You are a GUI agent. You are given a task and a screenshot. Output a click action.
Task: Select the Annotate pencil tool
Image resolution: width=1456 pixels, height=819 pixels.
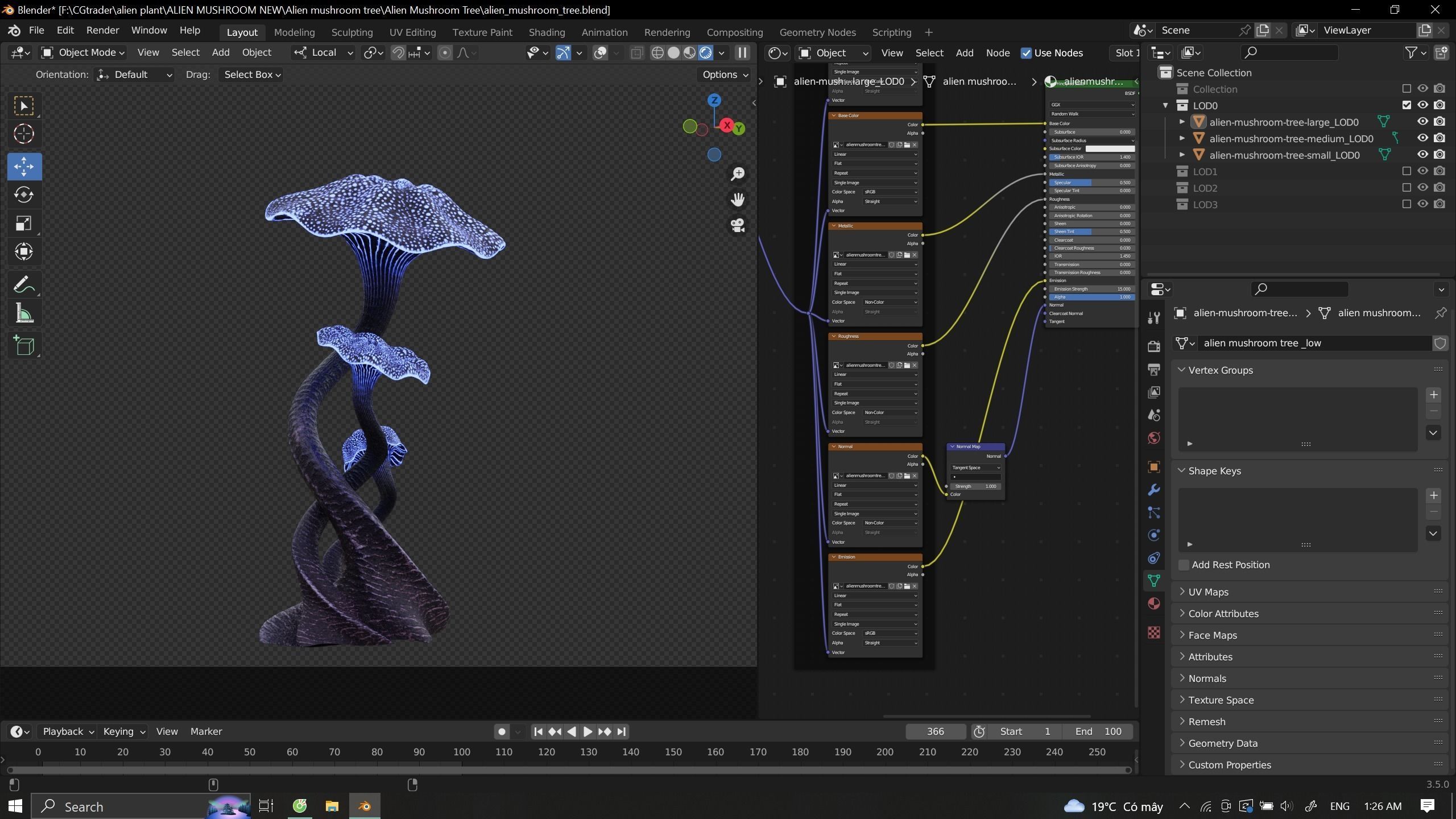24,284
